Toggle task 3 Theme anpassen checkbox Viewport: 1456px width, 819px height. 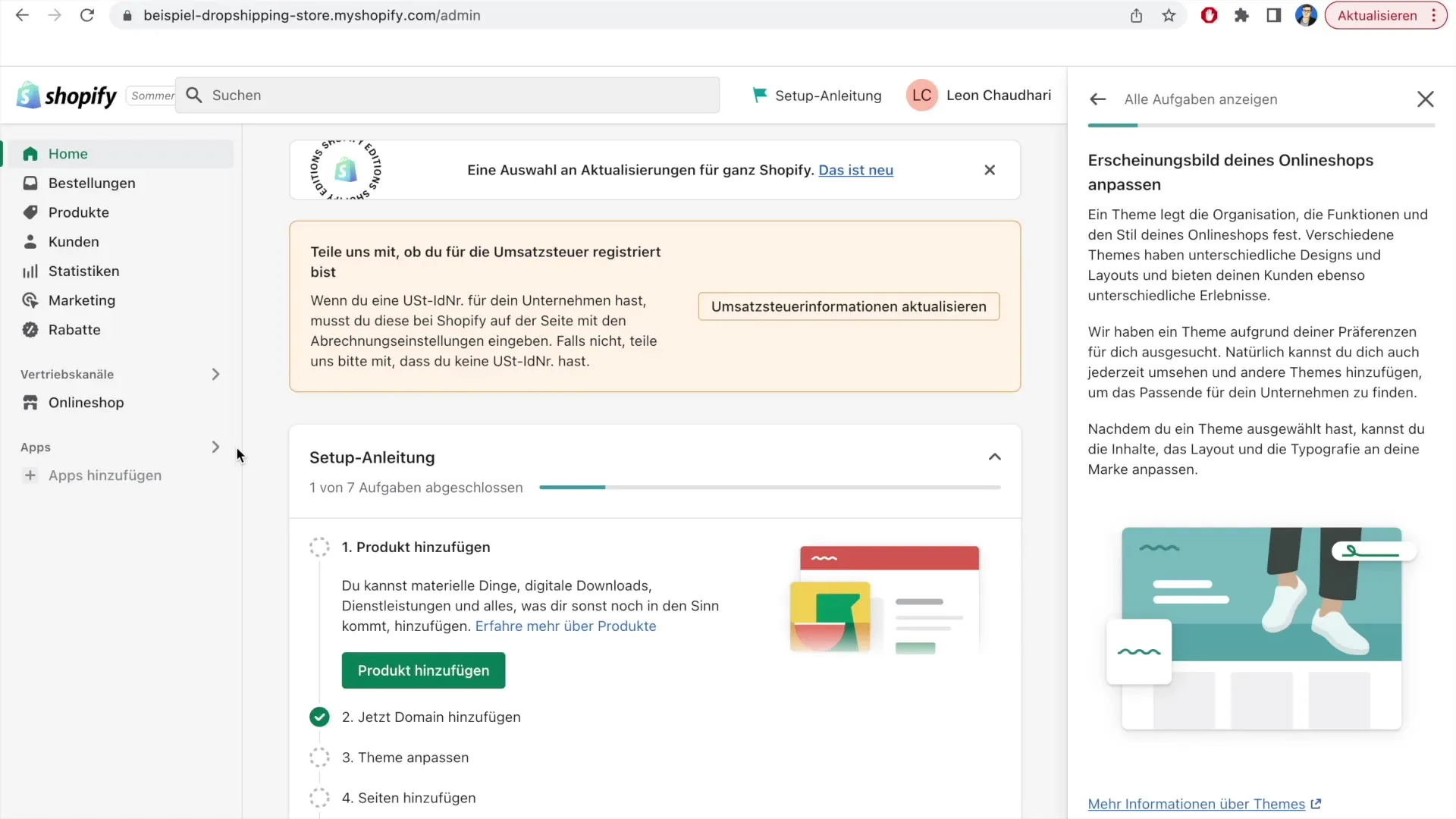(x=319, y=757)
